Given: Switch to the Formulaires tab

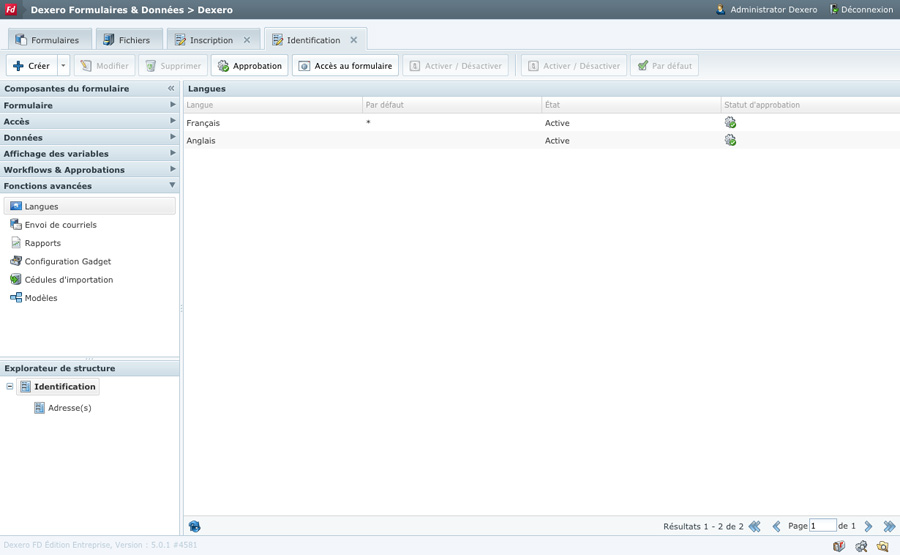Looking at the screenshot, I should click(x=48, y=40).
